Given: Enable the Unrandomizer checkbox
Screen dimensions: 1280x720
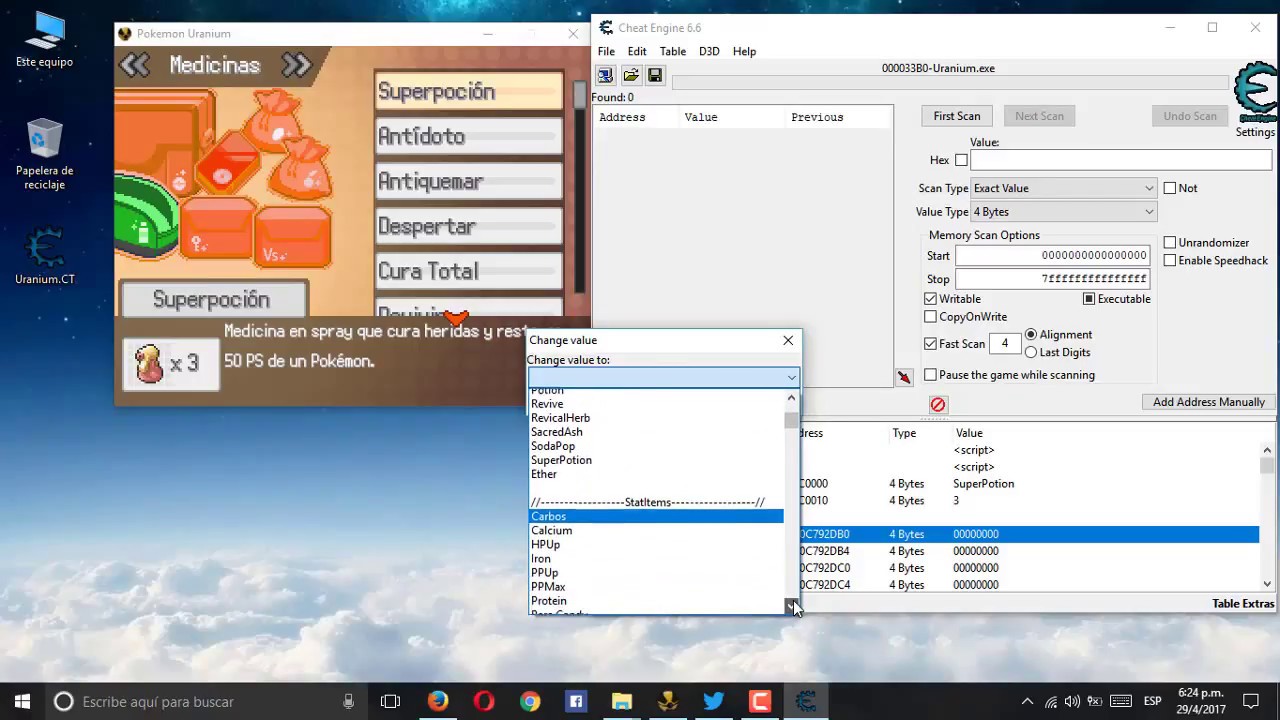Looking at the screenshot, I should pyautogui.click(x=1170, y=243).
